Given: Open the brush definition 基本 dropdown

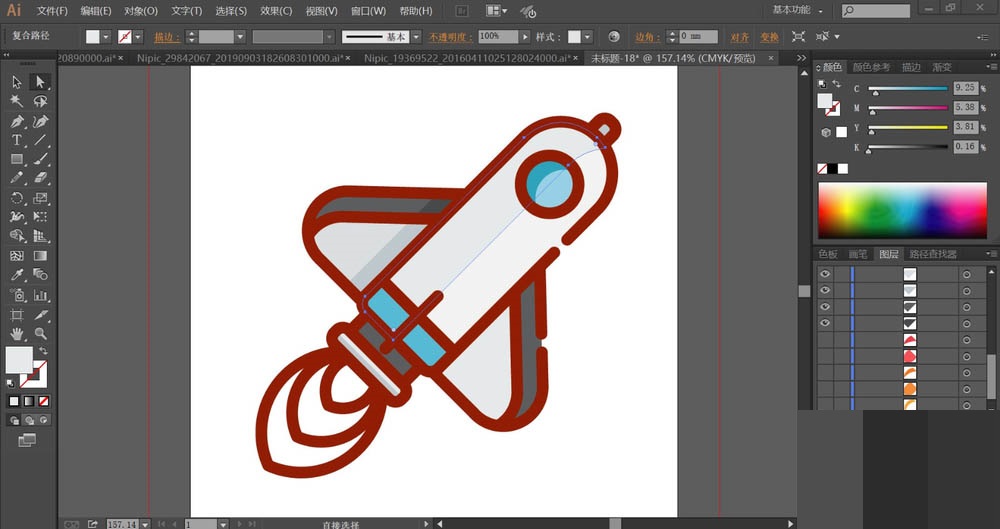Looking at the screenshot, I should pos(416,37).
